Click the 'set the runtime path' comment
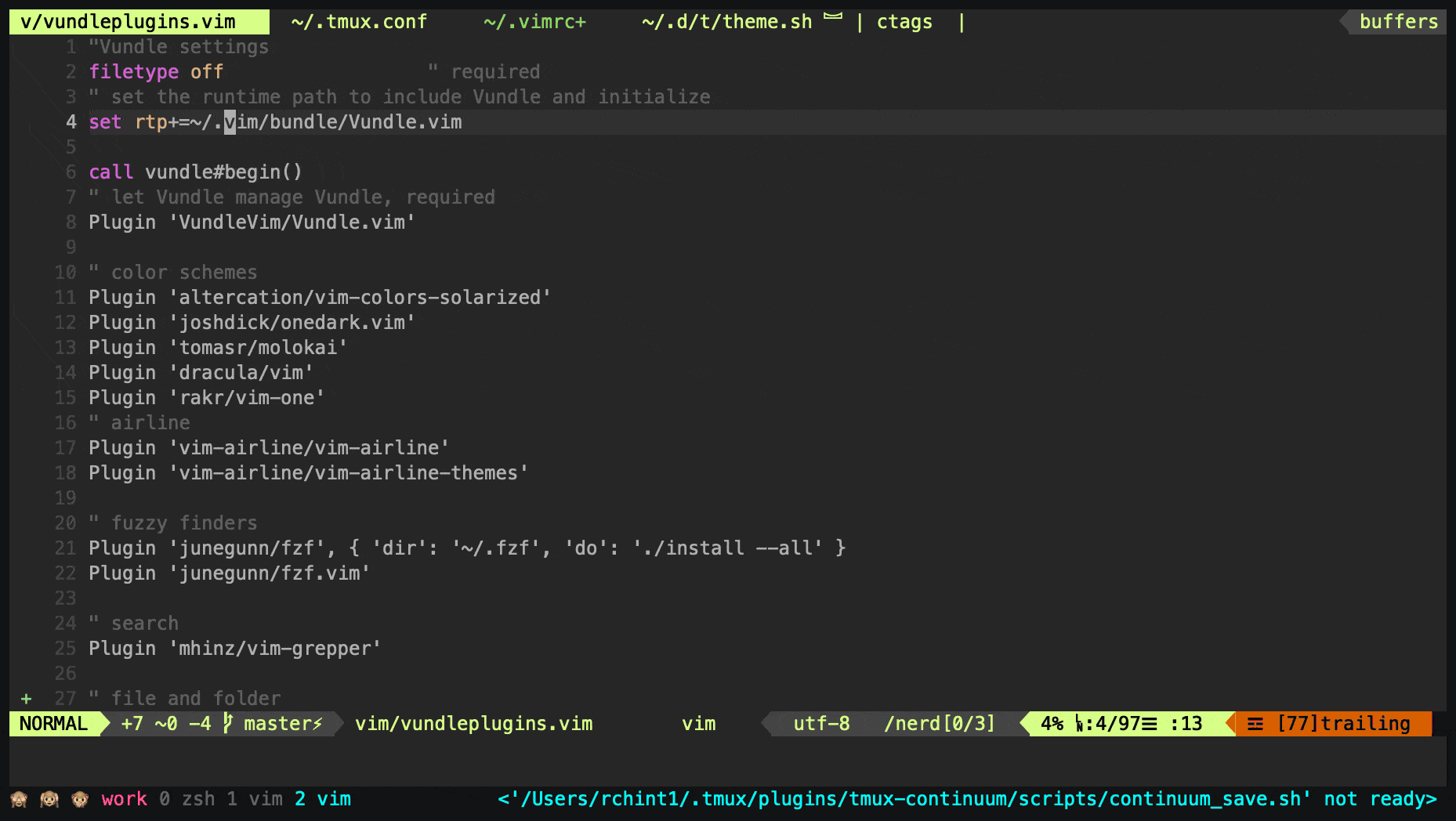1456x821 pixels. point(400,97)
